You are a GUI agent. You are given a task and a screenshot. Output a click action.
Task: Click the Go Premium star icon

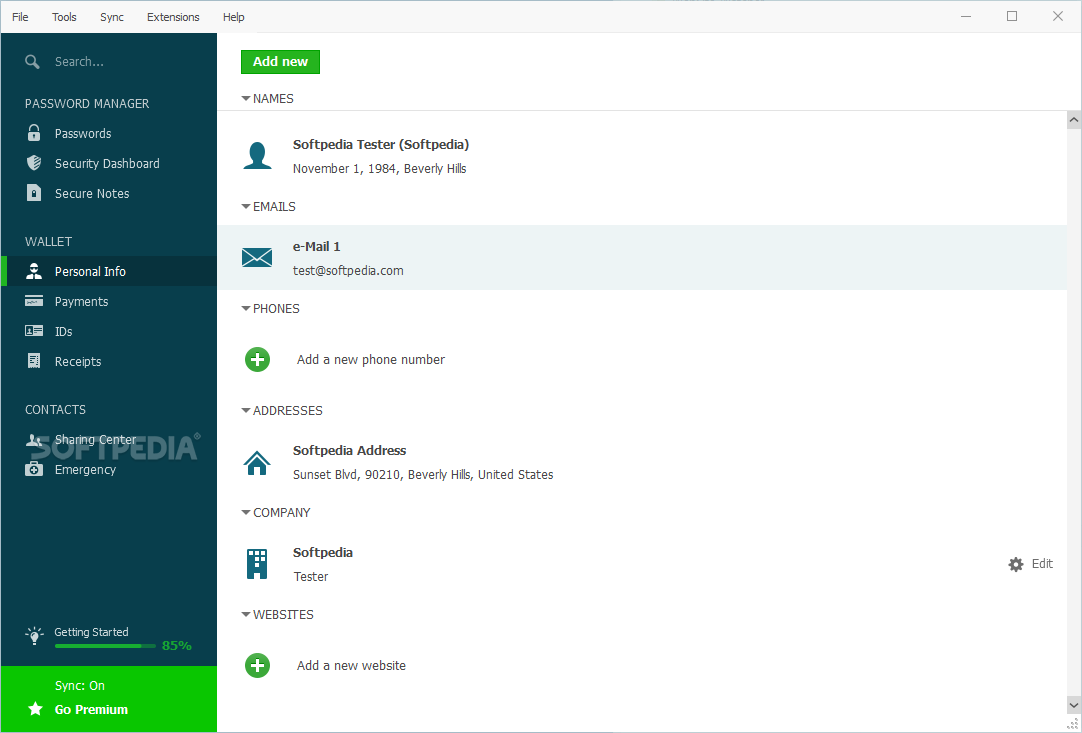(x=35, y=709)
